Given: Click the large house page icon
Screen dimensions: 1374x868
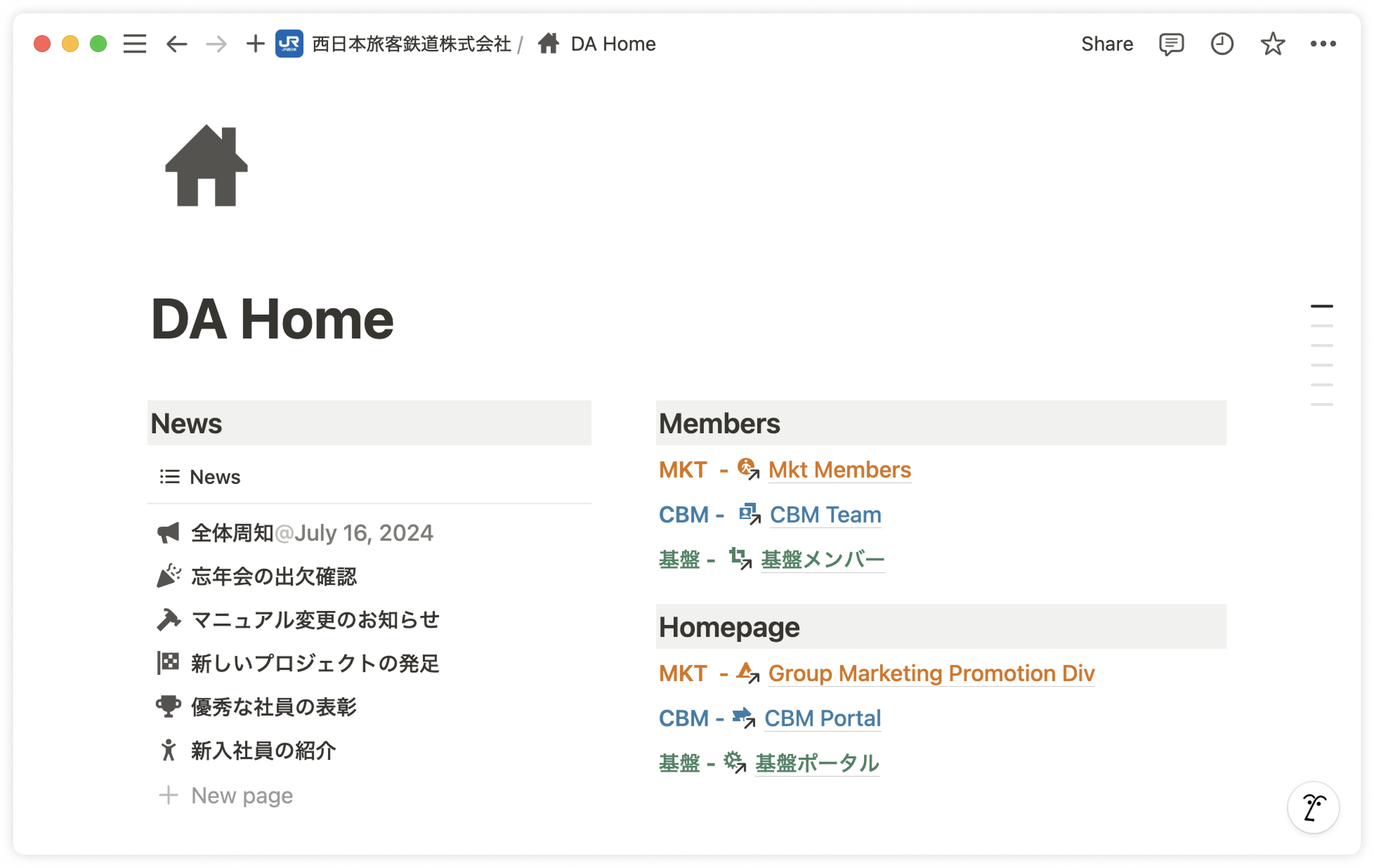Looking at the screenshot, I should 207,165.
